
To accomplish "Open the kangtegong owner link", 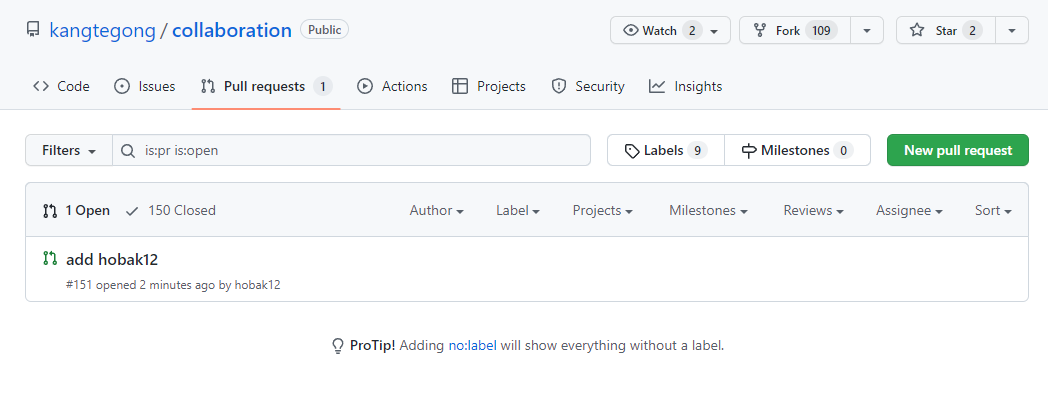I will click(102, 30).
